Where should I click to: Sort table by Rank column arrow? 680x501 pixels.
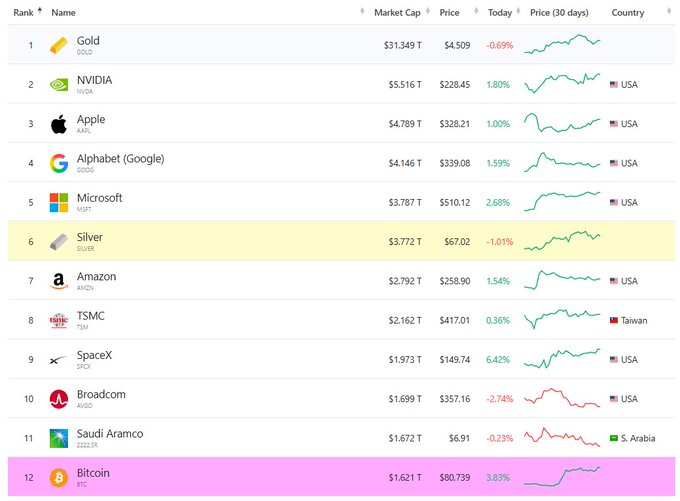coord(40,11)
